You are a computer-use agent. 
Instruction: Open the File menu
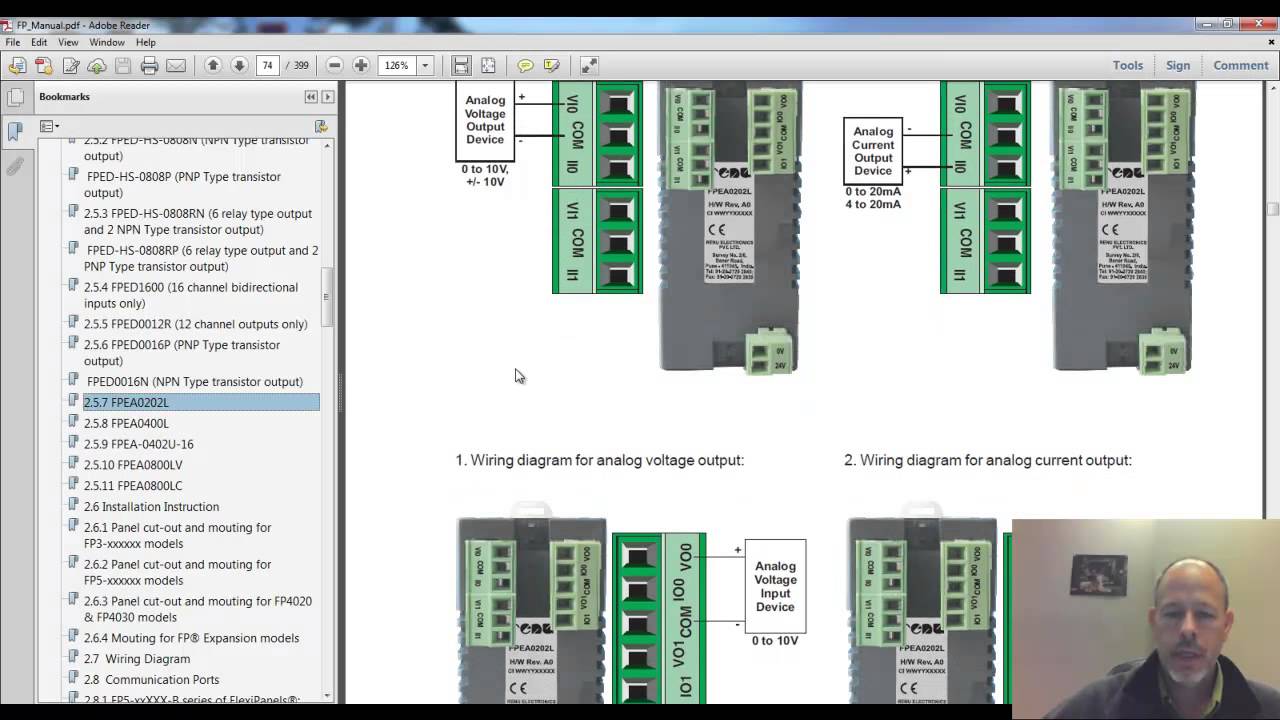click(x=13, y=42)
